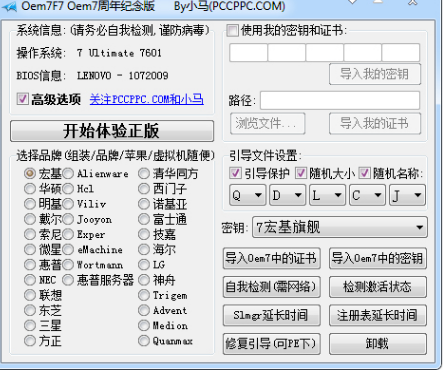Select the 西门子 radio button
The height and width of the screenshot is (374, 443).
coord(144,189)
